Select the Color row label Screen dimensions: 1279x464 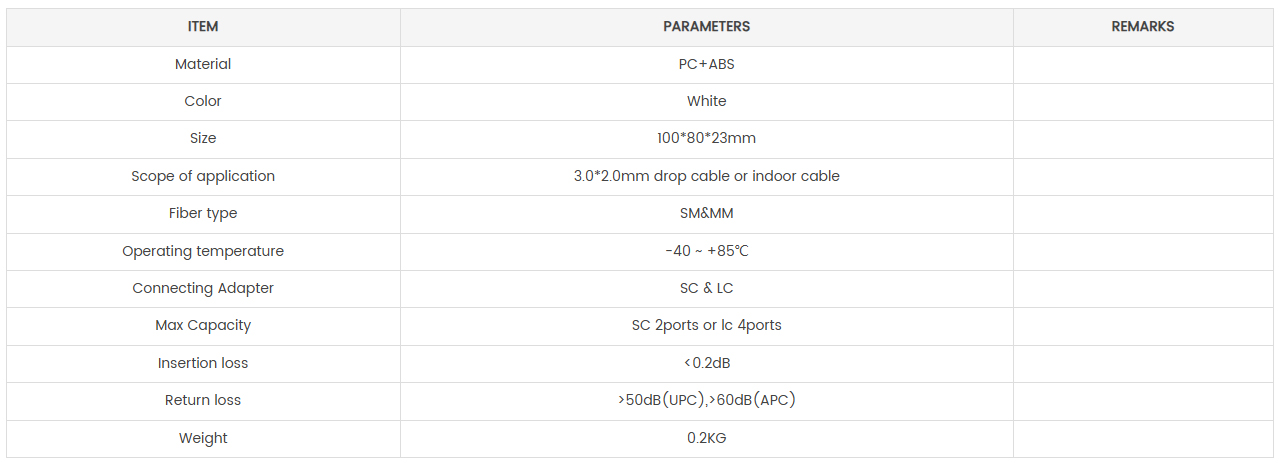[203, 101]
